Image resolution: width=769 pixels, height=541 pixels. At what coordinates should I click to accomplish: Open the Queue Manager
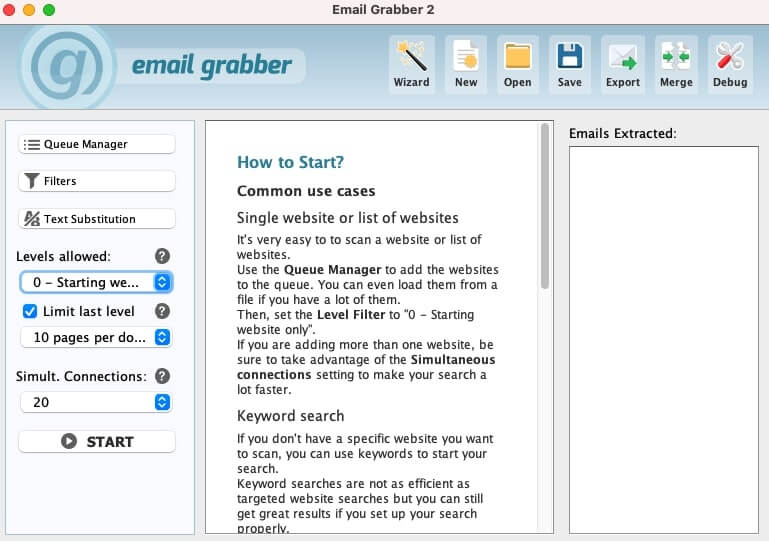point(97,144)
